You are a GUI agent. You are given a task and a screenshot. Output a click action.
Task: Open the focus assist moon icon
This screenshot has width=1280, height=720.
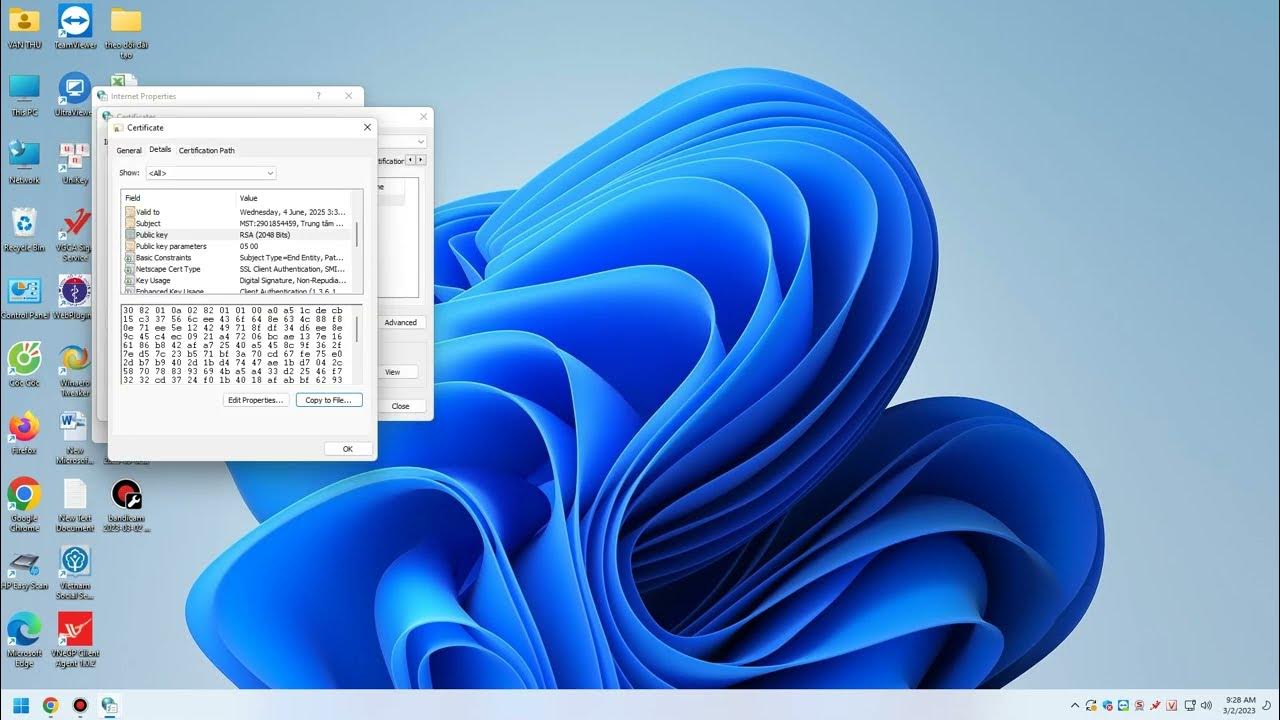(1266, 705)
